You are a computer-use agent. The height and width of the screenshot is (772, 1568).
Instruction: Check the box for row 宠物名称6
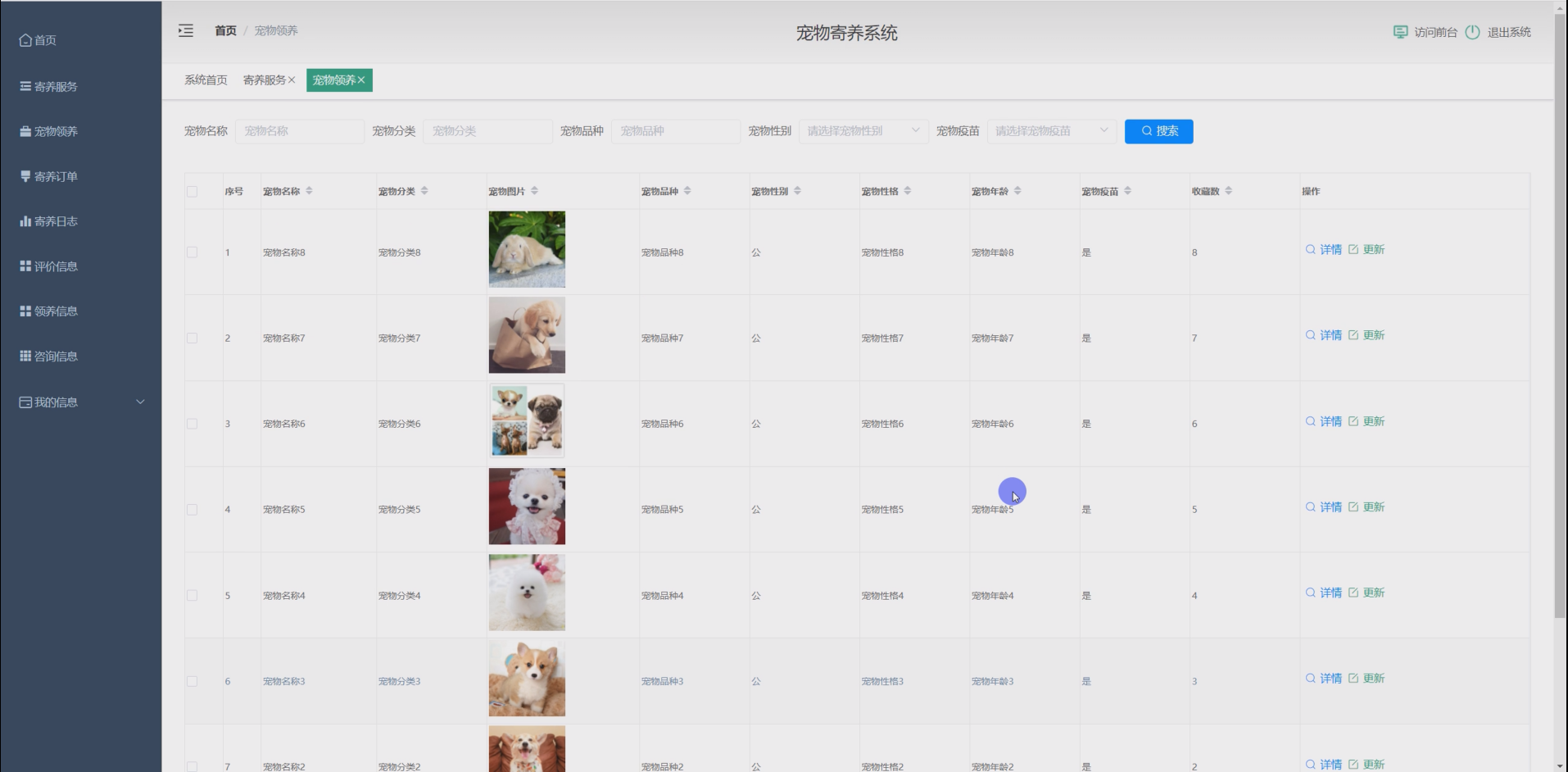(x=193, y=424)
